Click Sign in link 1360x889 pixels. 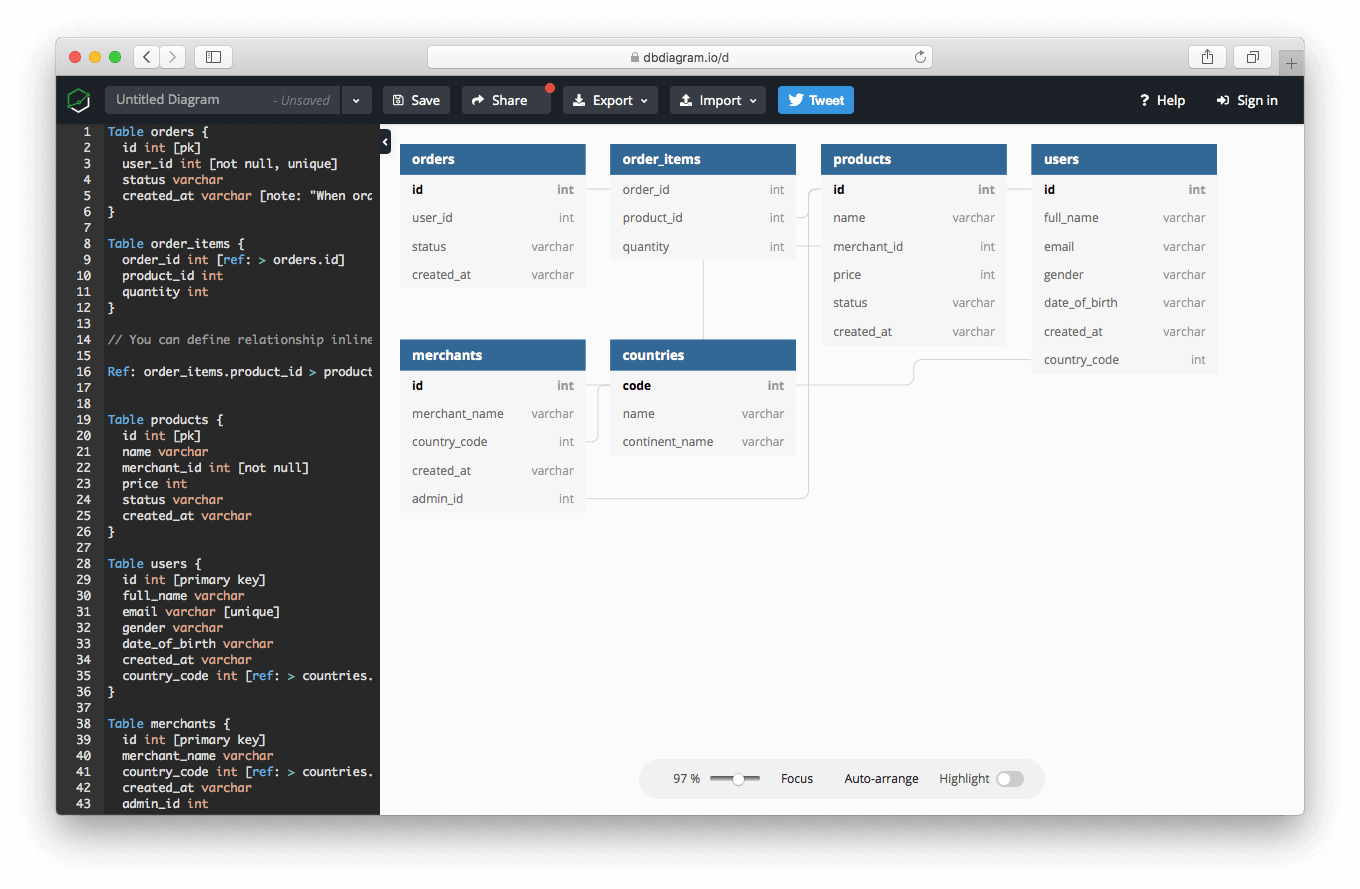pos(1247,100)
